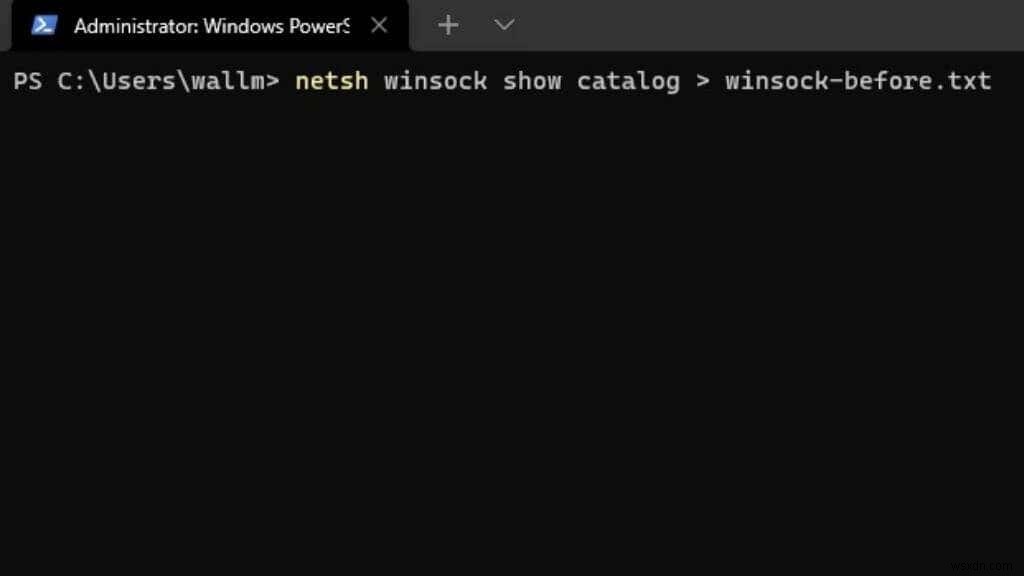This screenshot has height=576, width=1024.
Task: Click the ".txt" extension of the output file
Action: coord(962,81)
